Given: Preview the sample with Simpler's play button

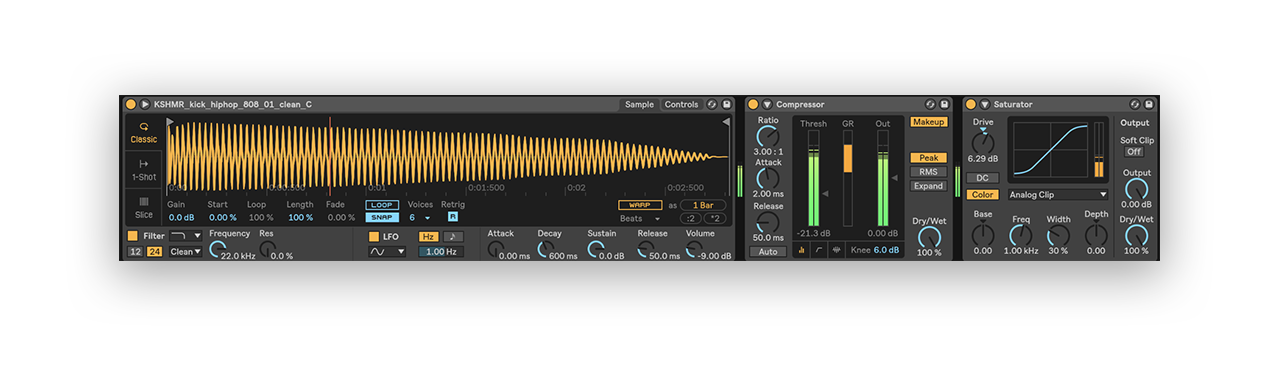Looking at the screenshot, I should click(x=145, y=104).
